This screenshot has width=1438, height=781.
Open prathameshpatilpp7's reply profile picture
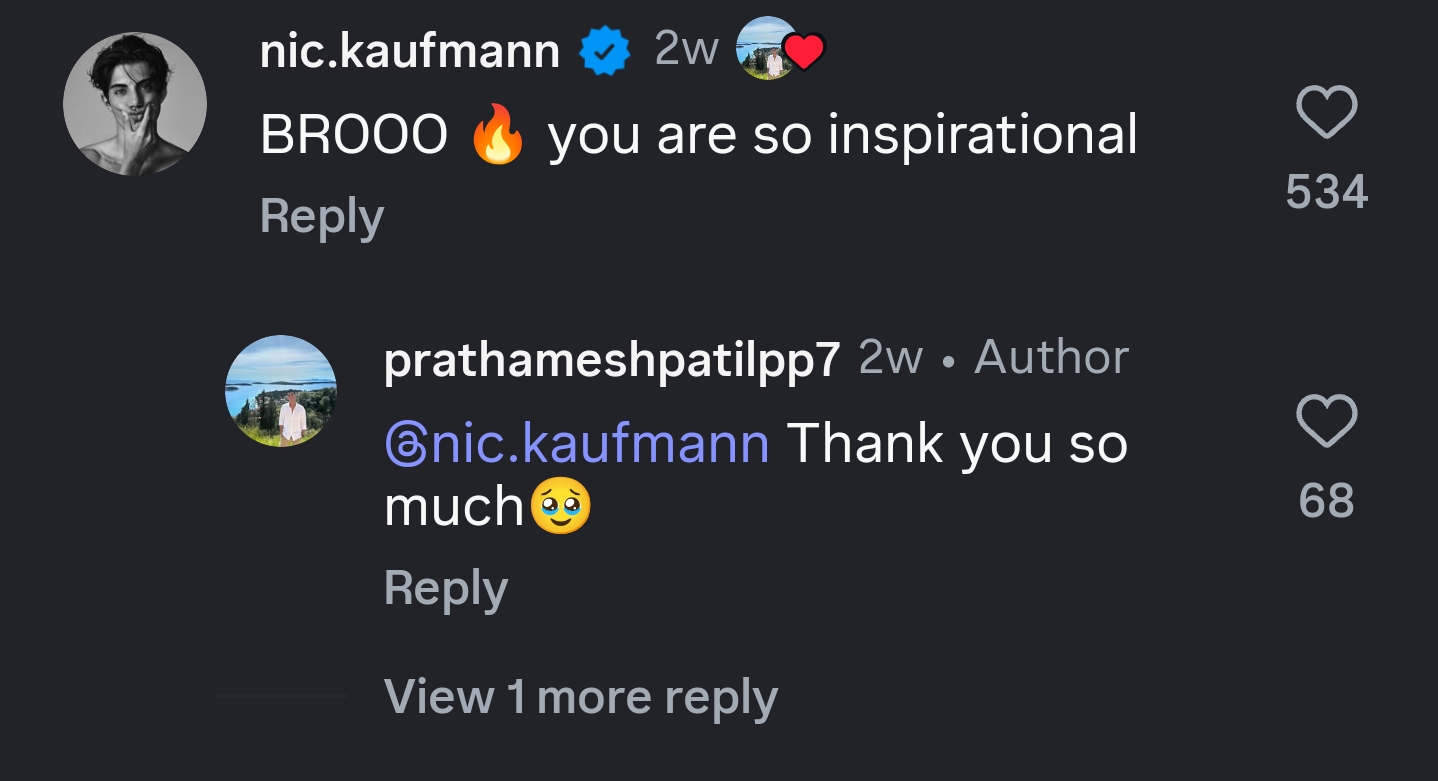pyautogui.click(x=281, y=391)
